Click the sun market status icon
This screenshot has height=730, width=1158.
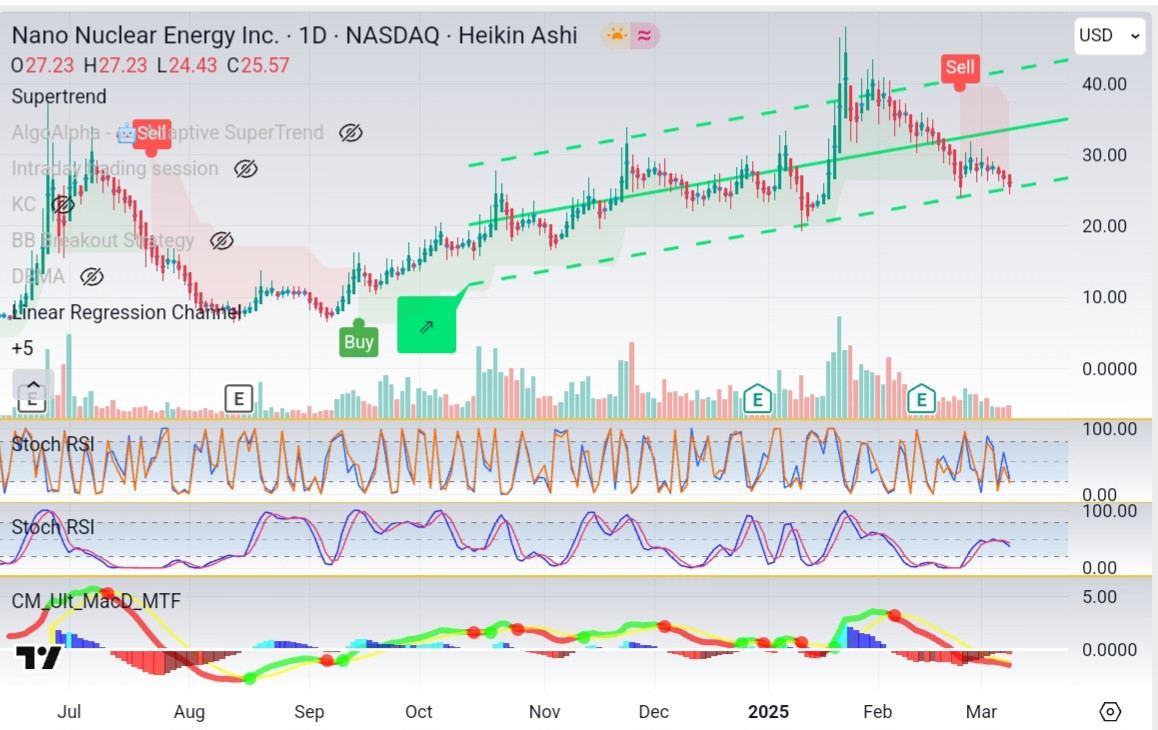click(616, 35)
